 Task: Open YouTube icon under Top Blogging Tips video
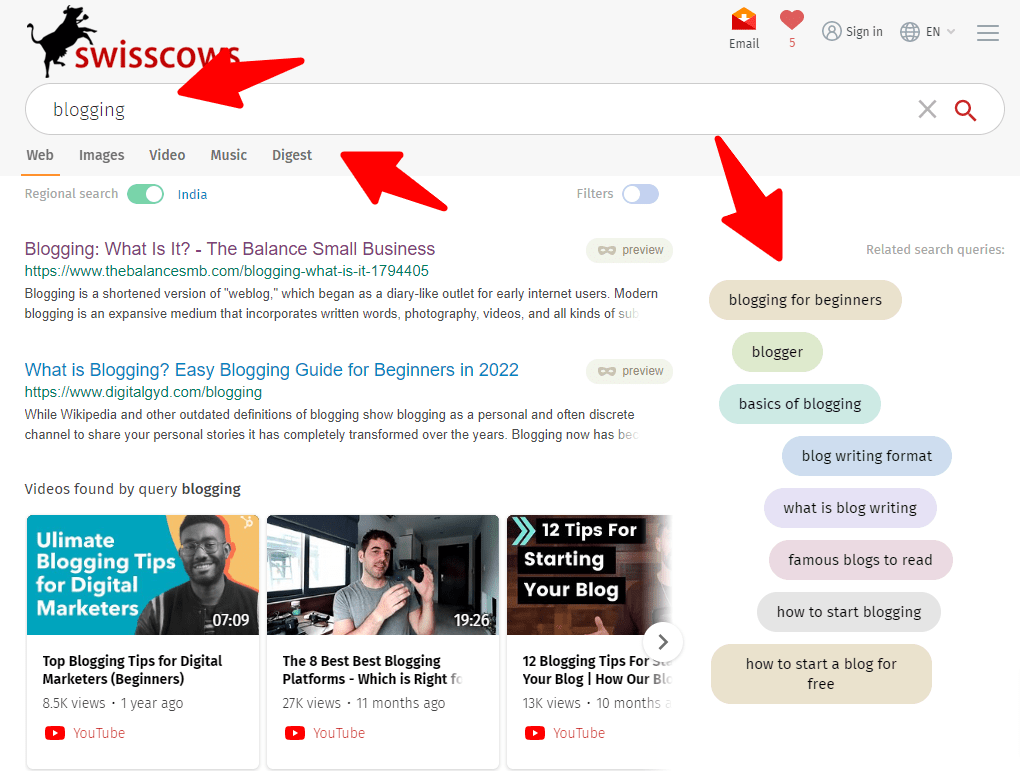pyautogui.click(x=55, y=733)
